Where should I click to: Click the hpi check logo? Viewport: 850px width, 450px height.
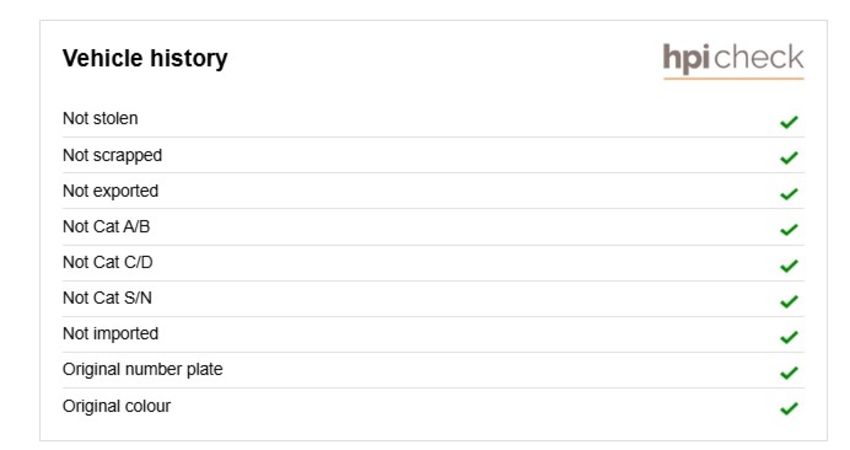pos(733,60)
